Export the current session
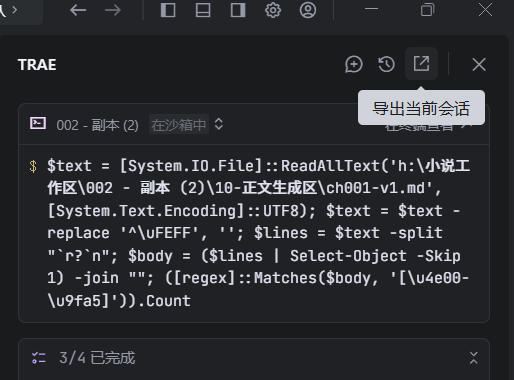 click(421, 64)
